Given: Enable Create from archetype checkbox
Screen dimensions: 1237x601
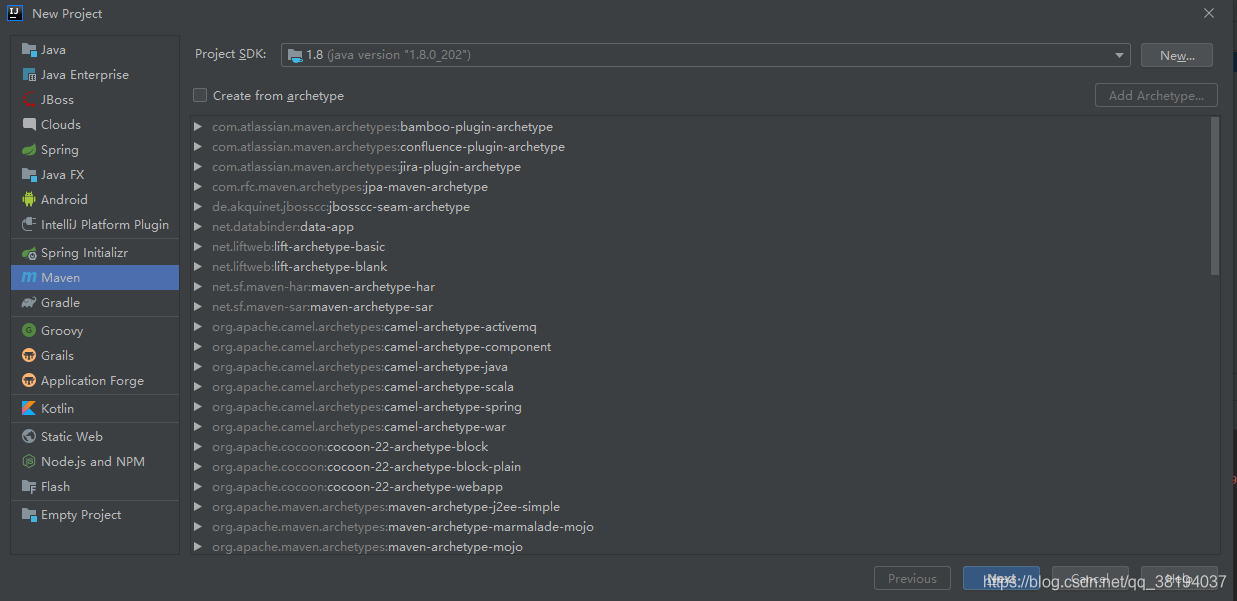Looking at the screenshot, I should pos(200,95).
